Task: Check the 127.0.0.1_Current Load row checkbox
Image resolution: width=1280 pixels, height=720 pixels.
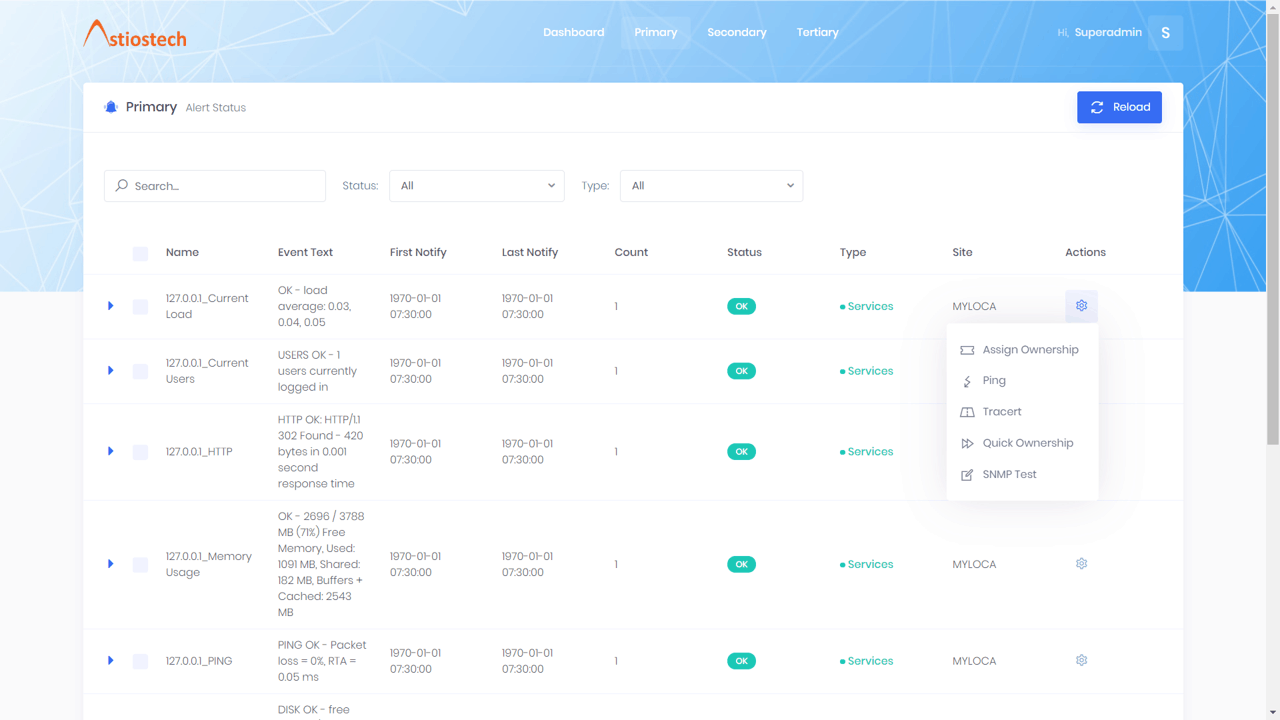Action: click(140, 307)
